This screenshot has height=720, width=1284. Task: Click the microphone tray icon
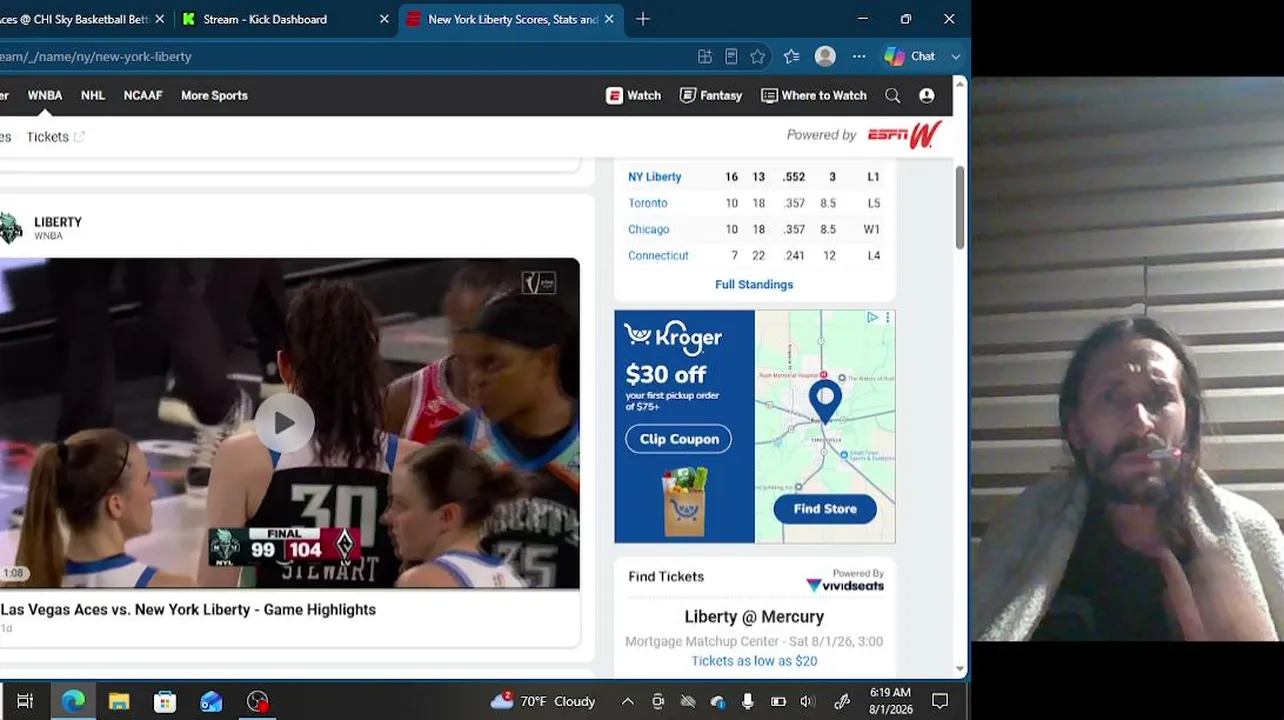747,702
